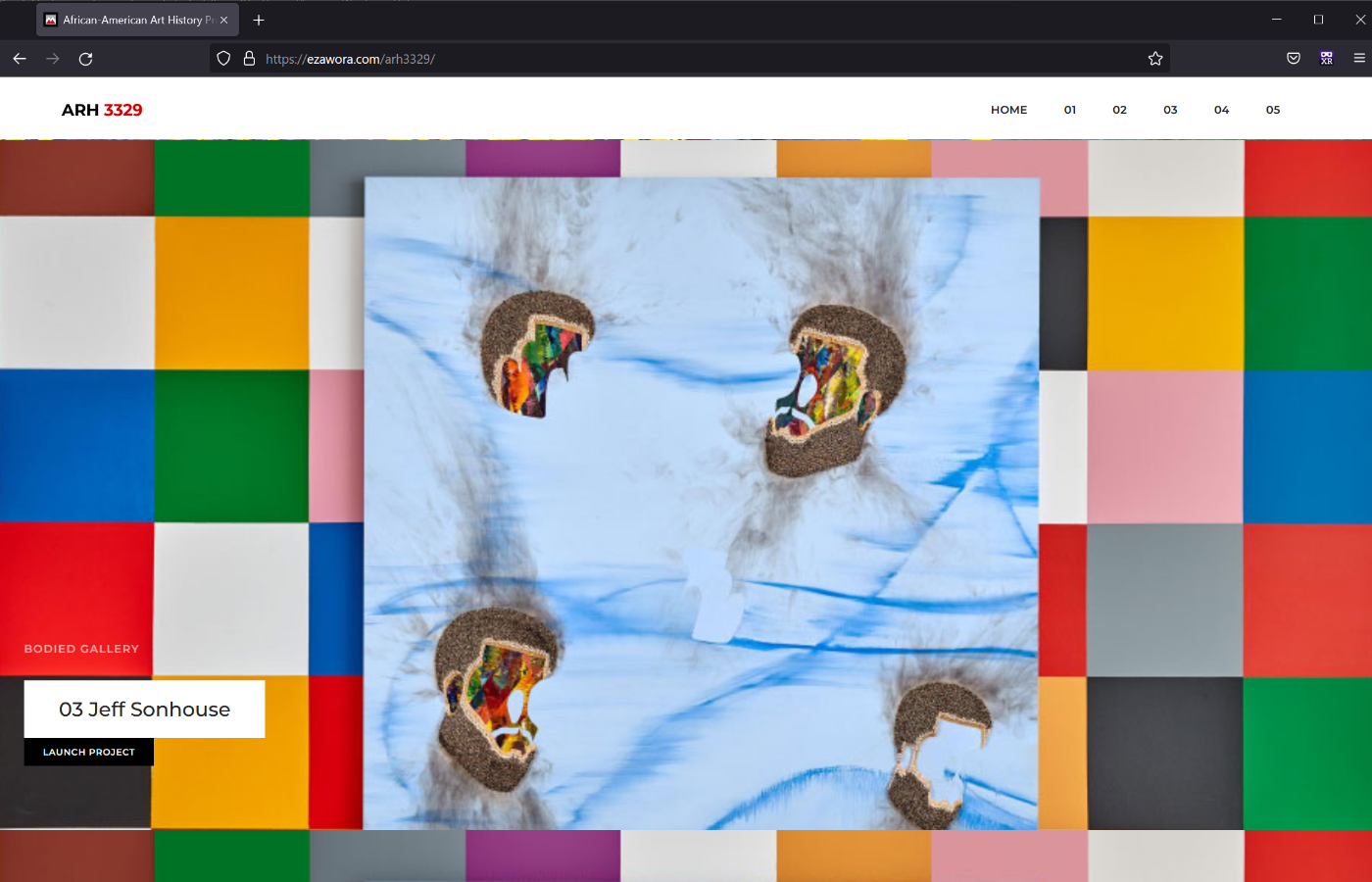Focus the URL address bar field

(x=686, y=59)
